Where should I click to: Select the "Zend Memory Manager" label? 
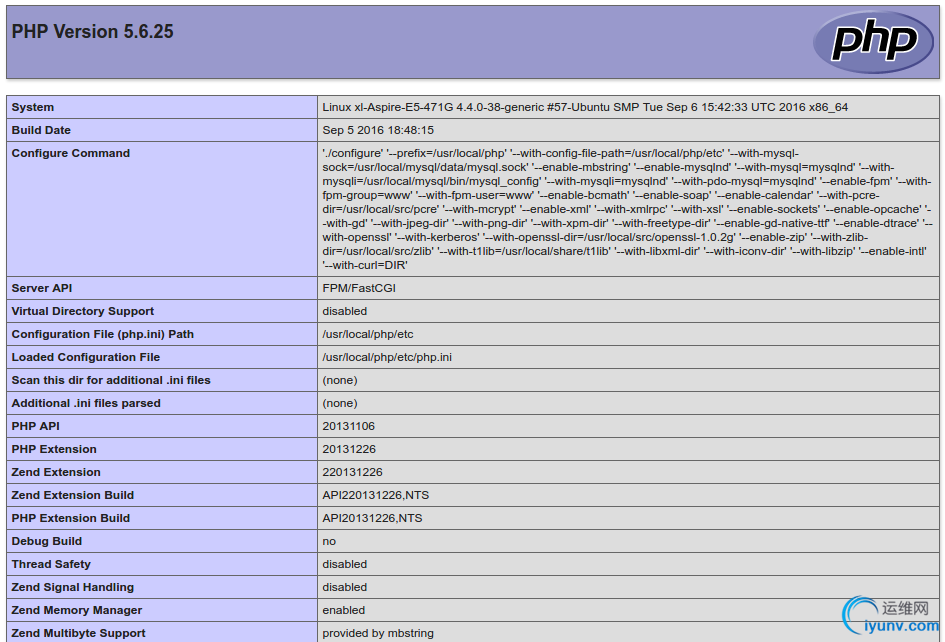click(77, 610)
